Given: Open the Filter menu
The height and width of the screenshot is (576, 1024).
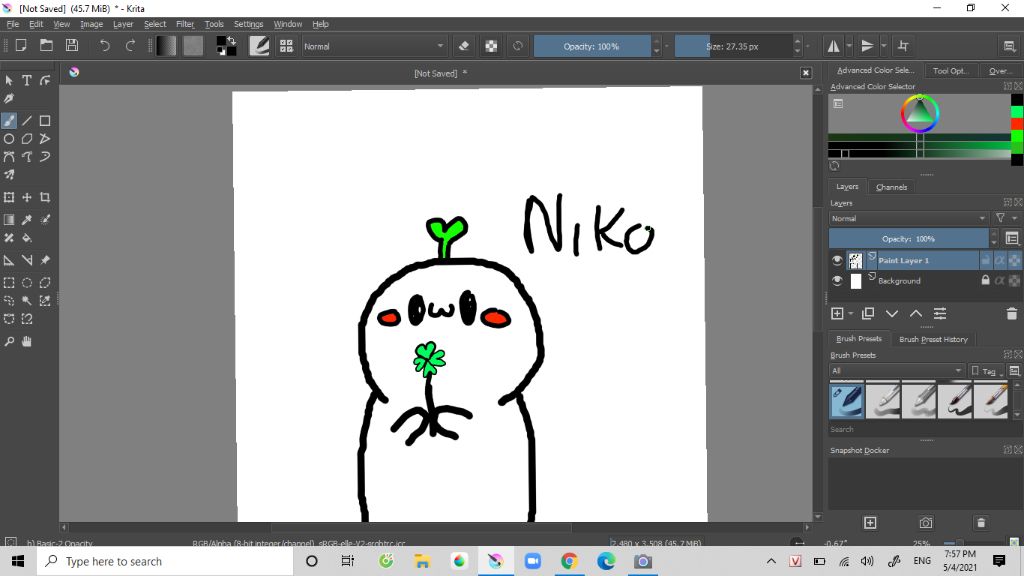Looking at the screenshot, I should pos(185,24).
